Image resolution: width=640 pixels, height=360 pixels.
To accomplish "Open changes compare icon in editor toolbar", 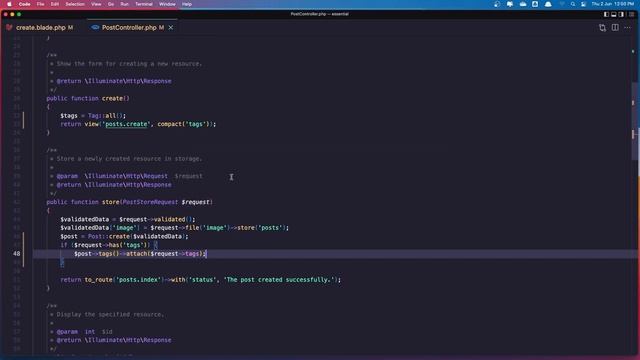I will pos(602,27).
